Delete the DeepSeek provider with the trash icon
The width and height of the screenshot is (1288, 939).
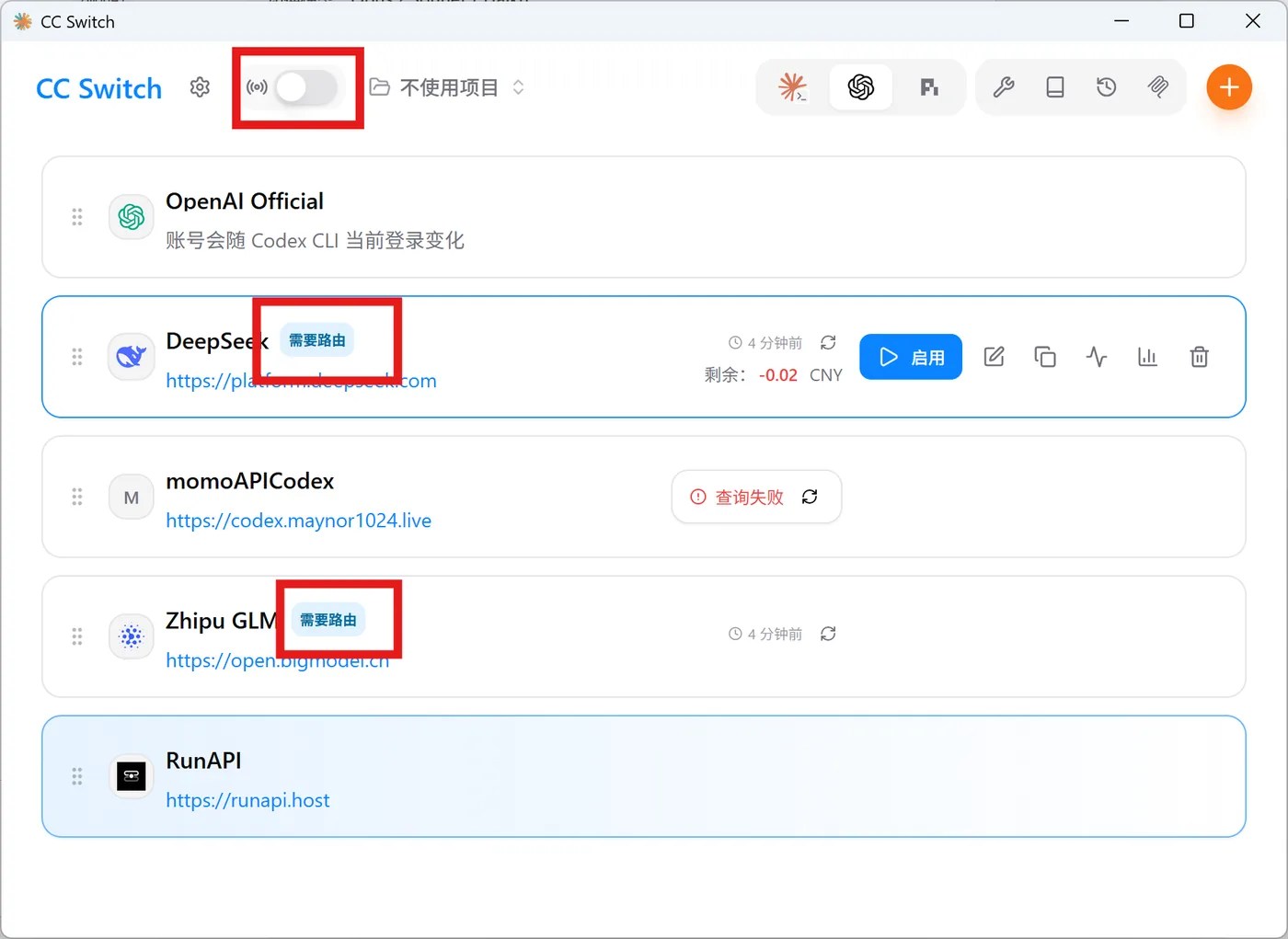[1199, 357]
